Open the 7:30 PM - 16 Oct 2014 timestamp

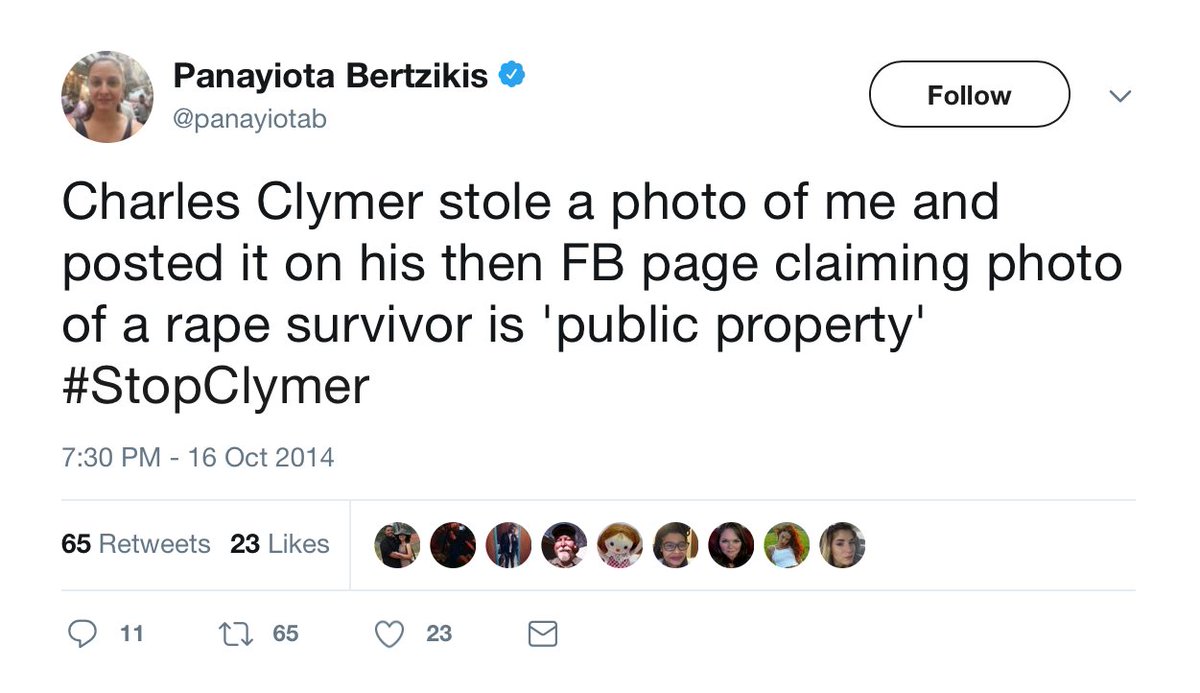click(197, 458)
